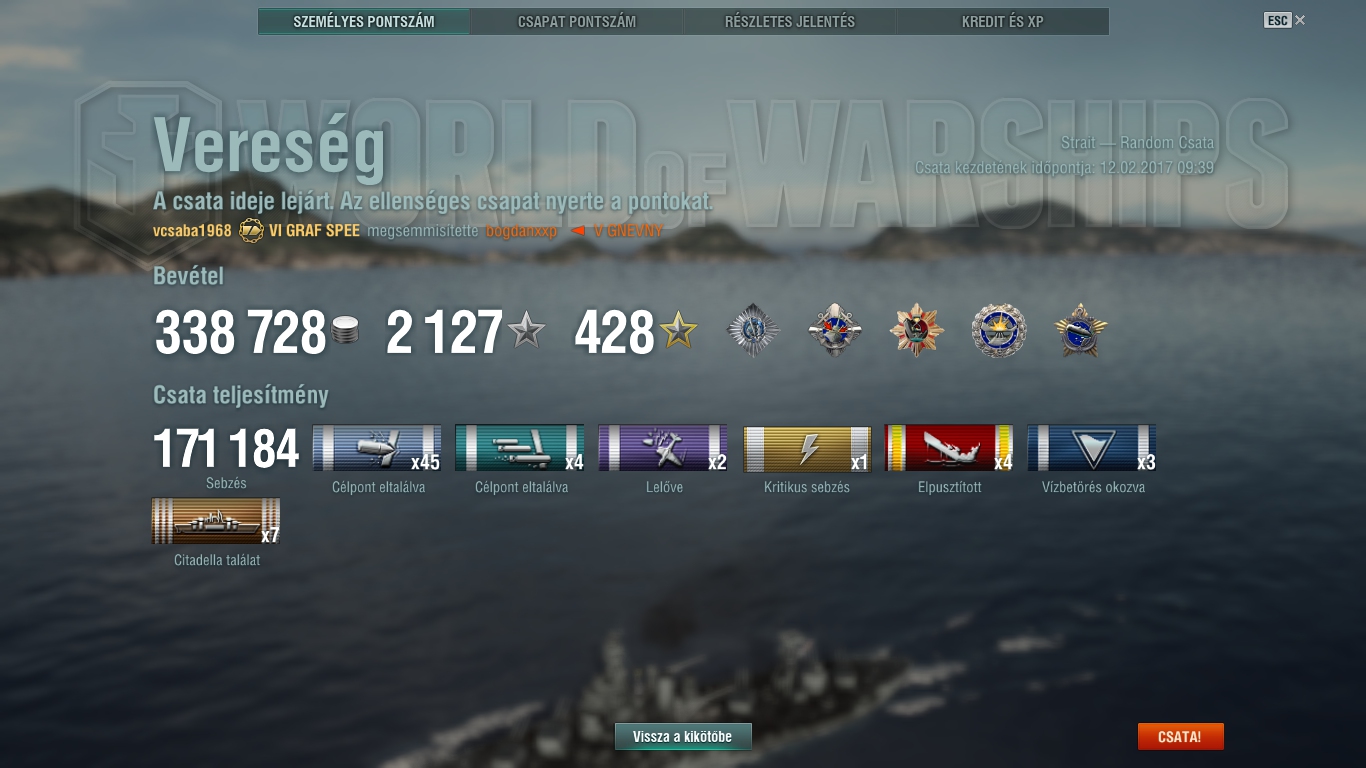Click the Vissza a kikötőbe button
Viewport: 1366px width, 768px height.
[x=683, y=737]
